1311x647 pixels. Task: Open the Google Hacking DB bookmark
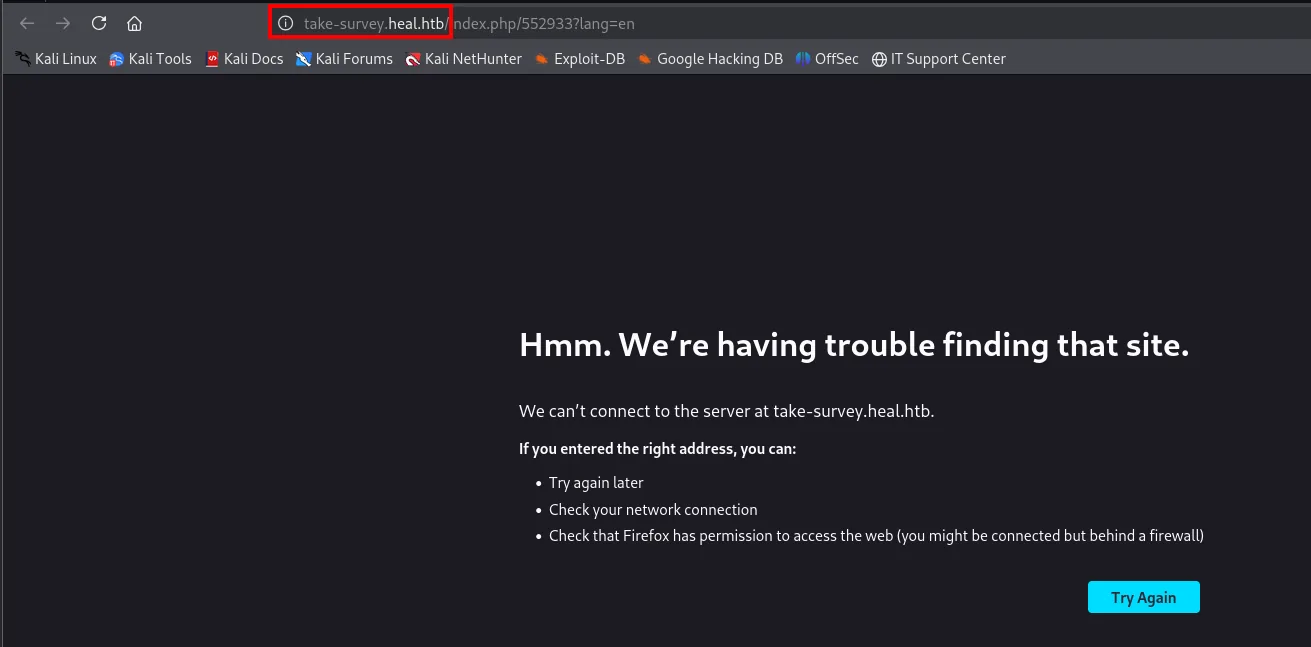[710, 59]
